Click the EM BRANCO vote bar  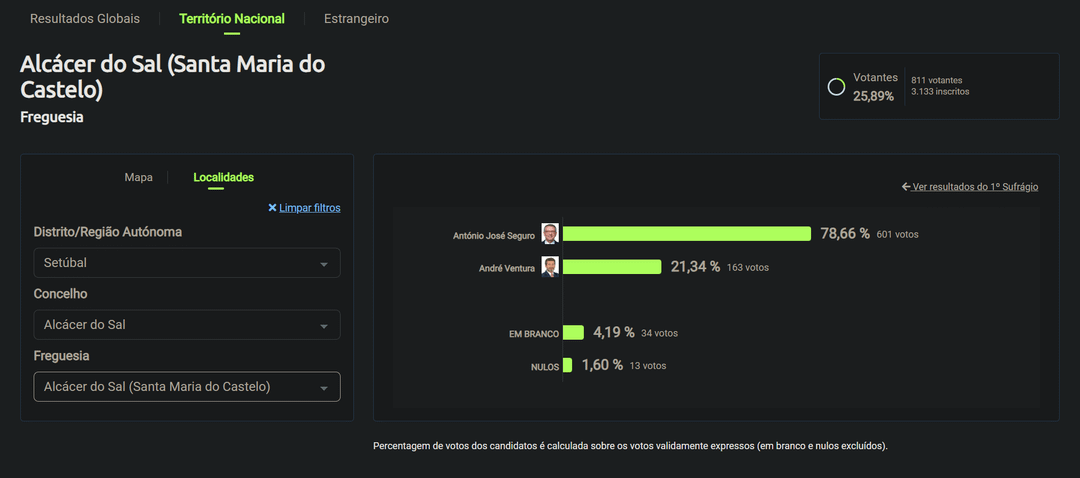coord(573,333)
